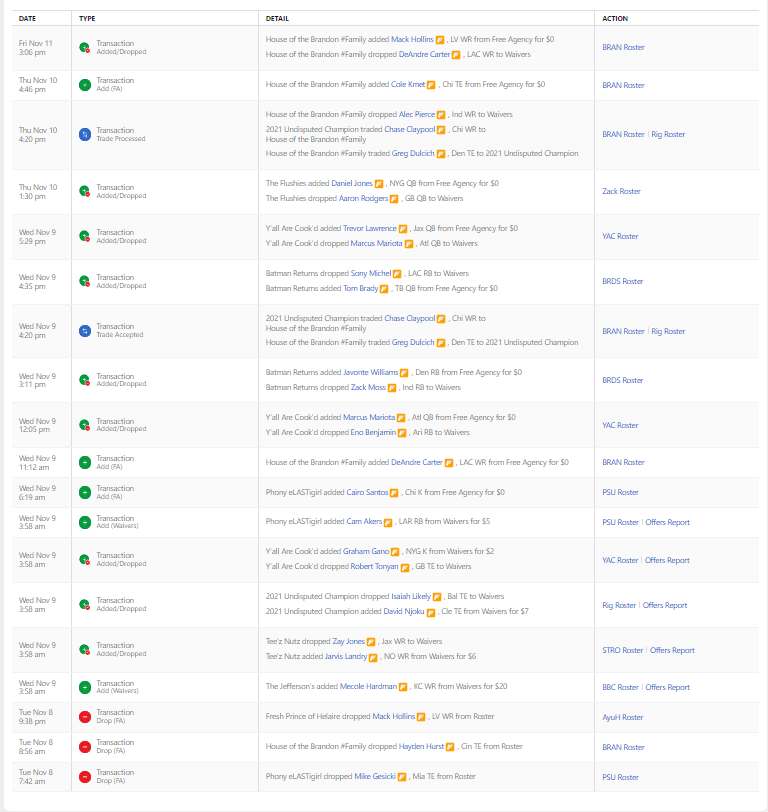Click the green add icon in the Cairo Santos row
The width and height of the screenshot is (768, 812).
point(85,492)
